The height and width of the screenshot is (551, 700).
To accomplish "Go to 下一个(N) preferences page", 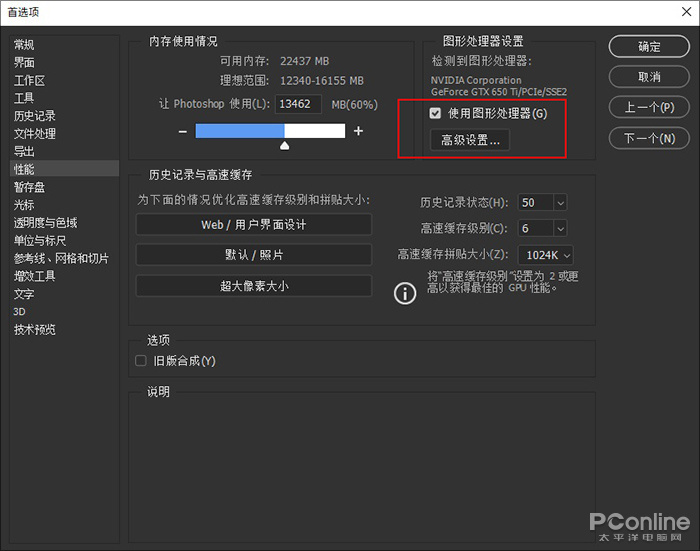I will click(649, 138).
